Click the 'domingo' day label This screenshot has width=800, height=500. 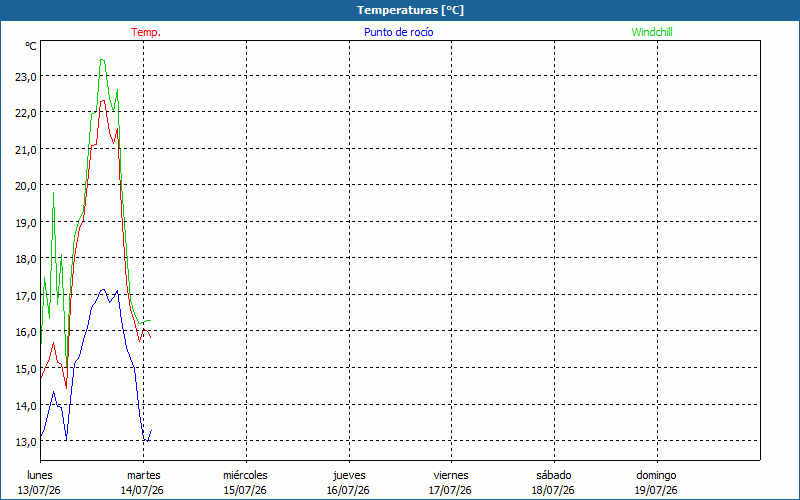pos(656,475)
